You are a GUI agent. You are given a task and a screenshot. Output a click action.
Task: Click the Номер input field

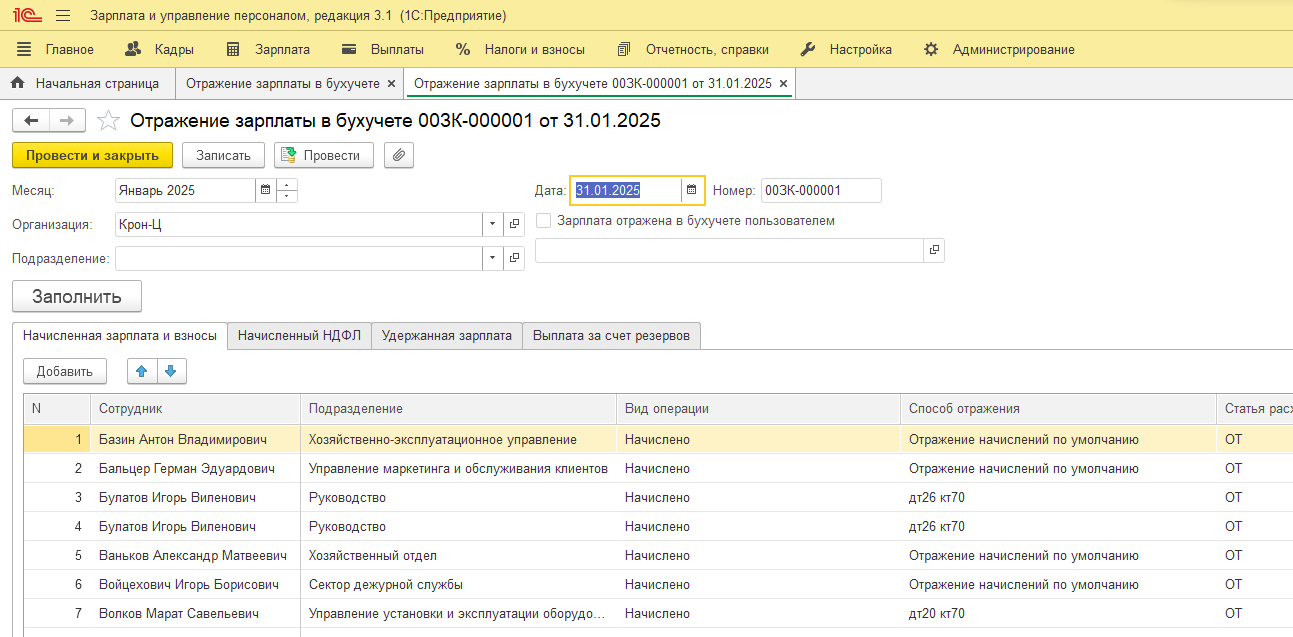(x=820, y=190)
